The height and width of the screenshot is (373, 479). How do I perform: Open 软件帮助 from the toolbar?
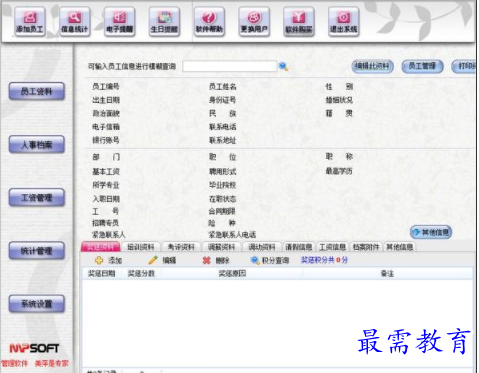click(209, 22)
